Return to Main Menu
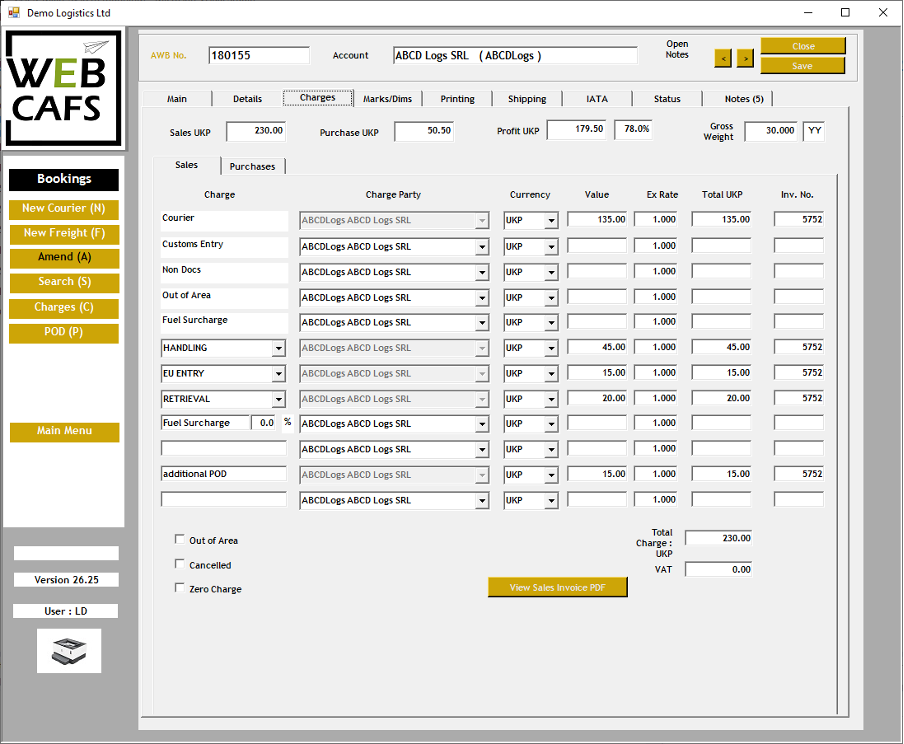 (x=64, y=431)
